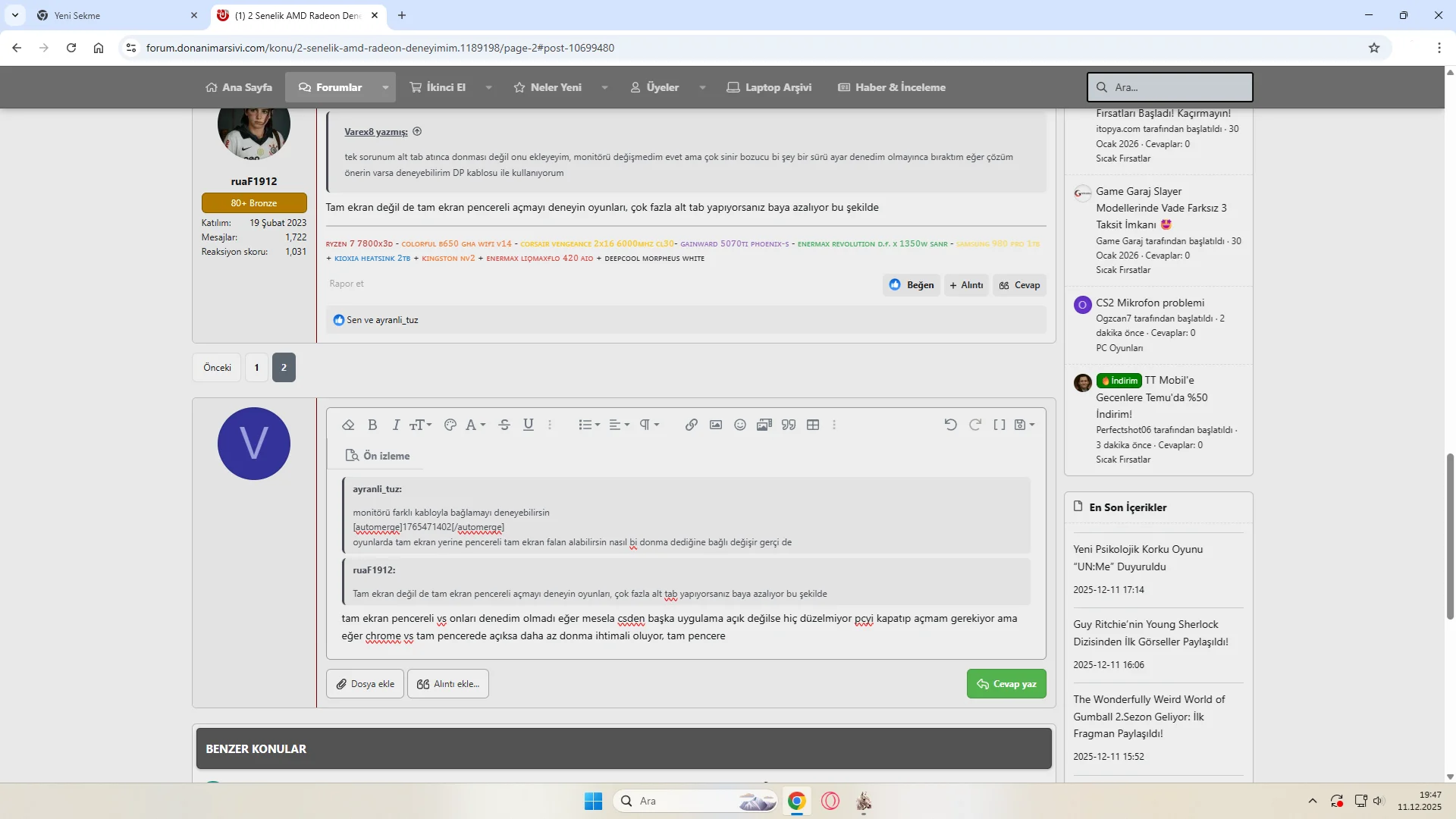Click the remove formatting eraser icon
This screenshot has height=819, width=1456.
tap(348, 425)
